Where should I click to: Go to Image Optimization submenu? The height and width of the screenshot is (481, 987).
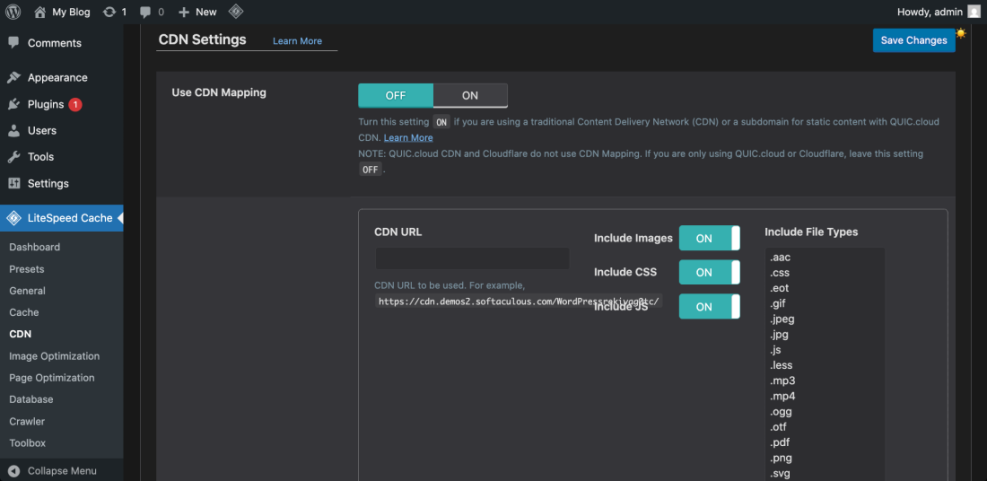click(54, 356)
